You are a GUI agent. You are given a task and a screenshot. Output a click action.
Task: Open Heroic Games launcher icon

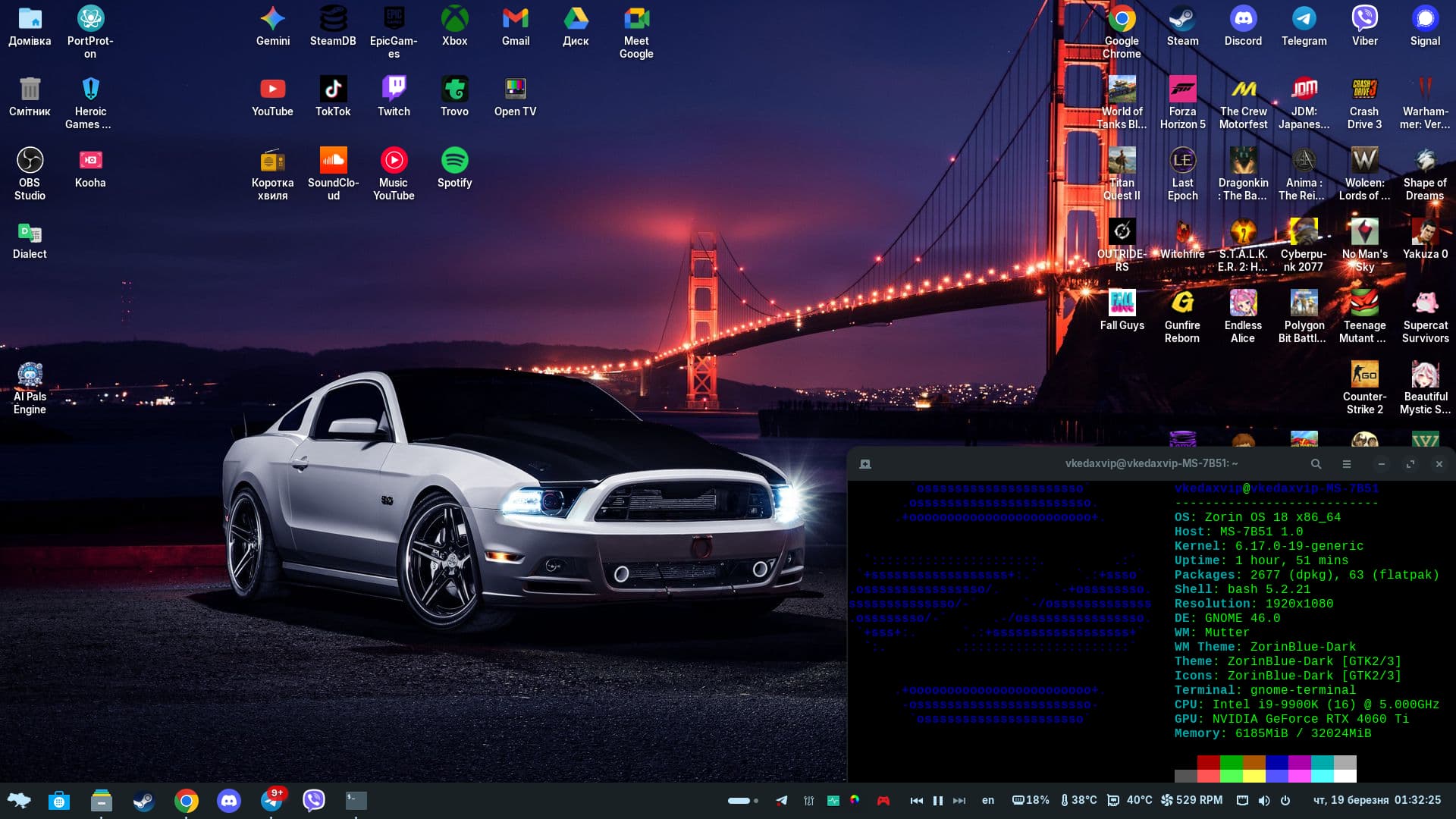click(90, 89)
